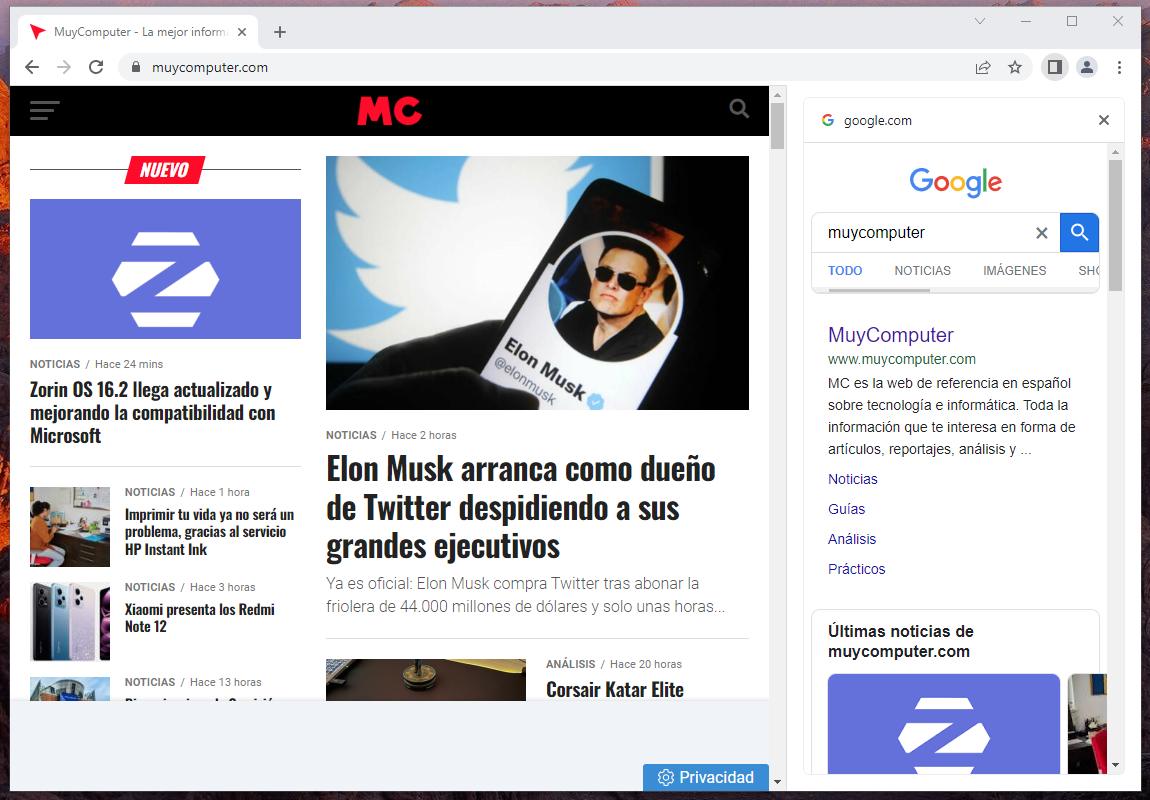Switch to the Noticias search tab

[922, 270]
